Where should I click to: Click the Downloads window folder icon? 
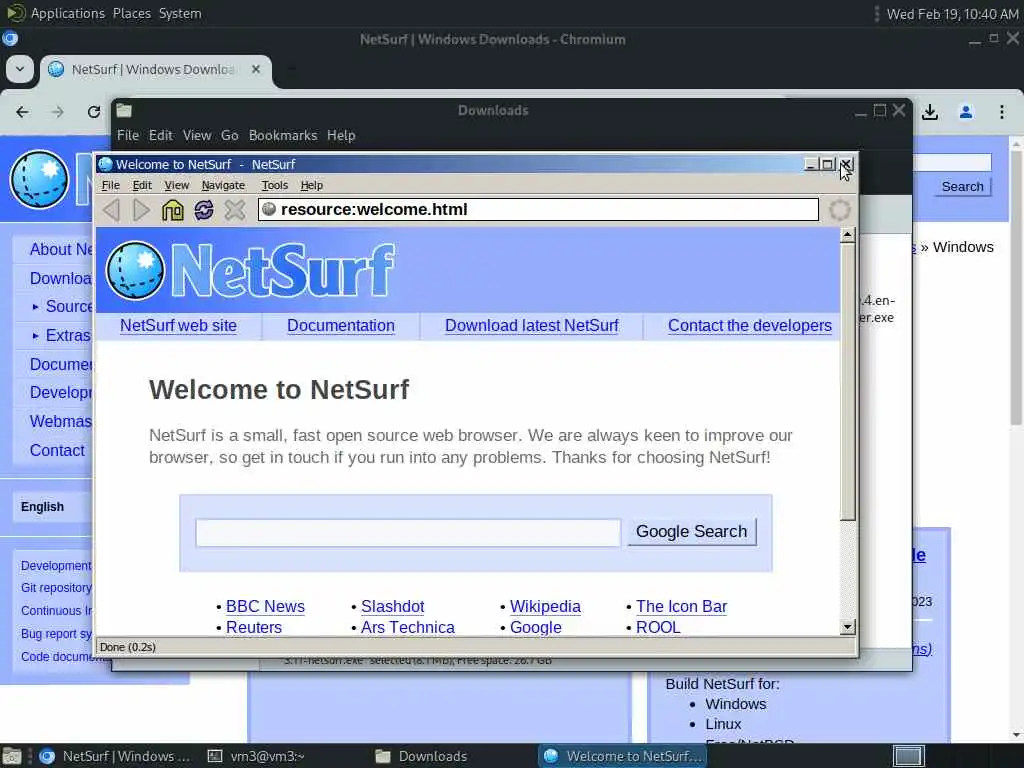coord(124,110)
